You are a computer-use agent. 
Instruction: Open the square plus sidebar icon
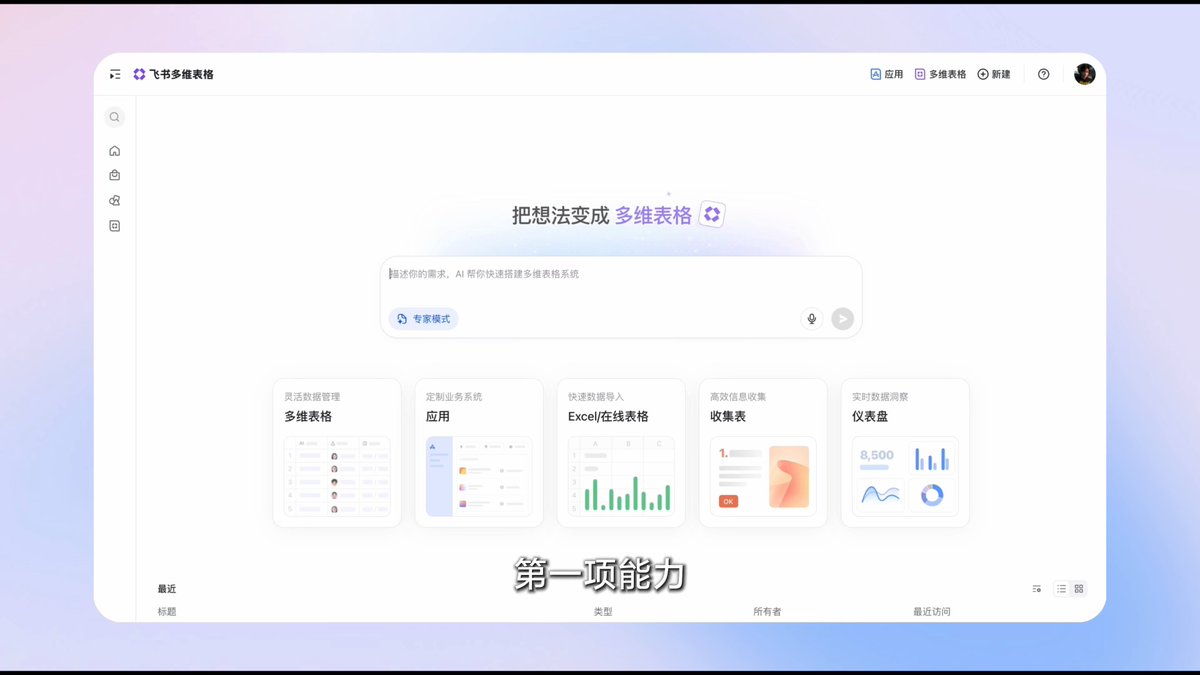click(x=115, y=226)
